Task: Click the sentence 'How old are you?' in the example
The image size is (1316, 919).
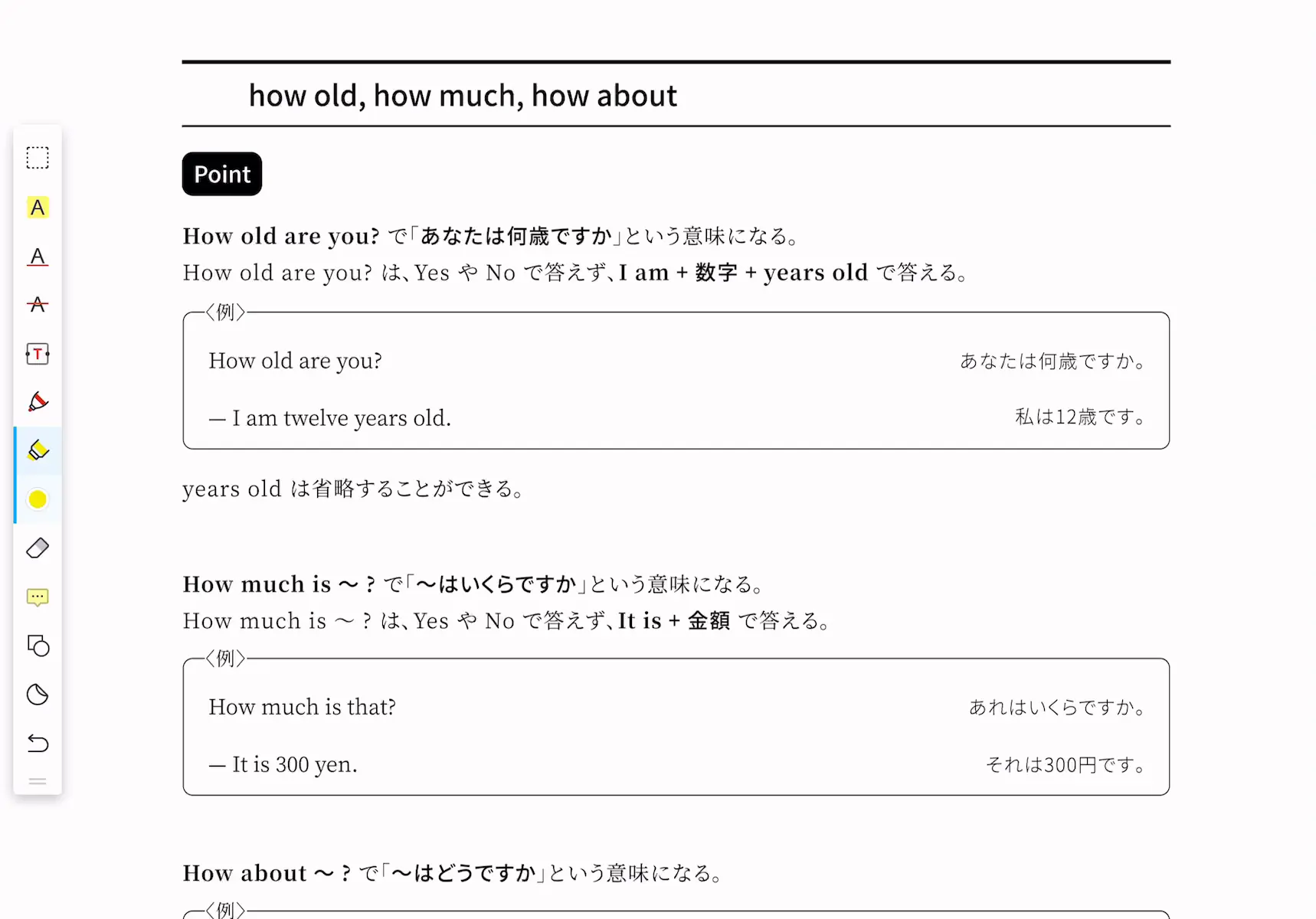Action: coord(295,361)
